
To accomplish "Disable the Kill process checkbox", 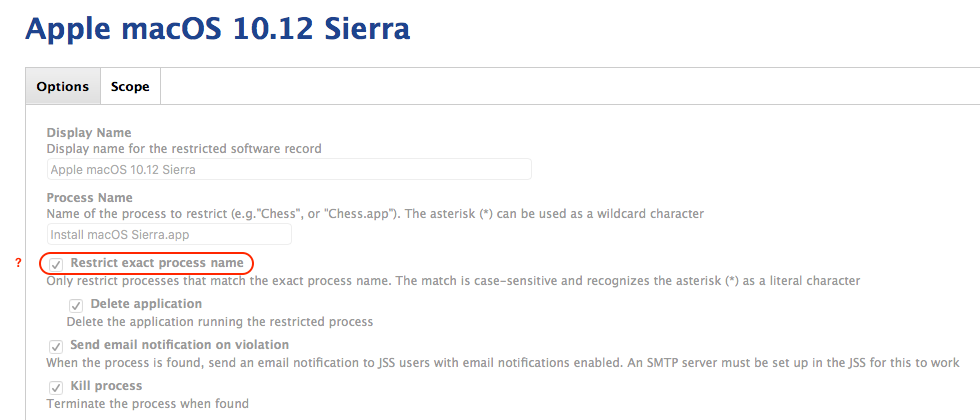I will tap(57, 387).
